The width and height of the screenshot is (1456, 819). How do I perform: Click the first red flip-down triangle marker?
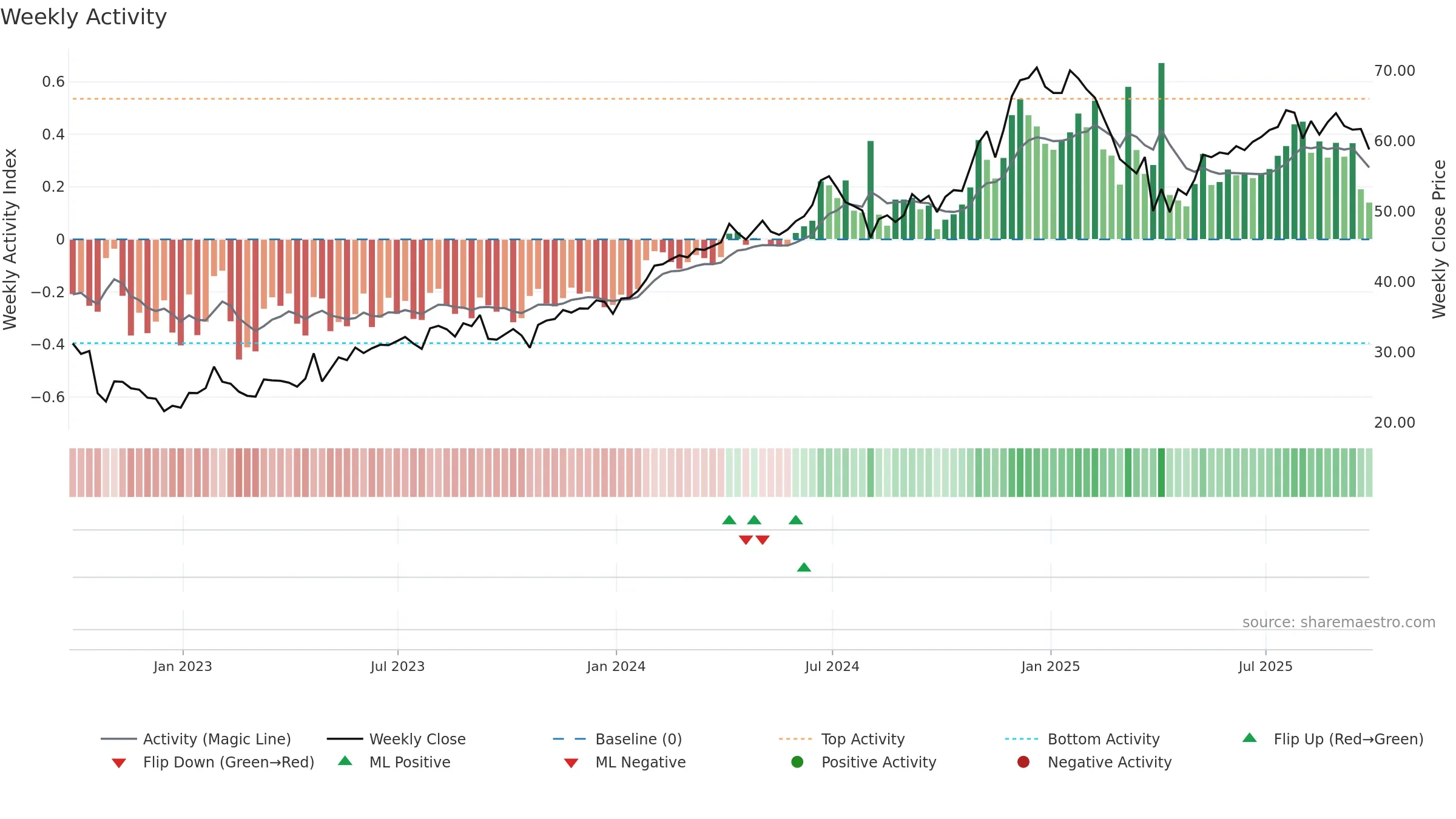click(x=746, y=540)
